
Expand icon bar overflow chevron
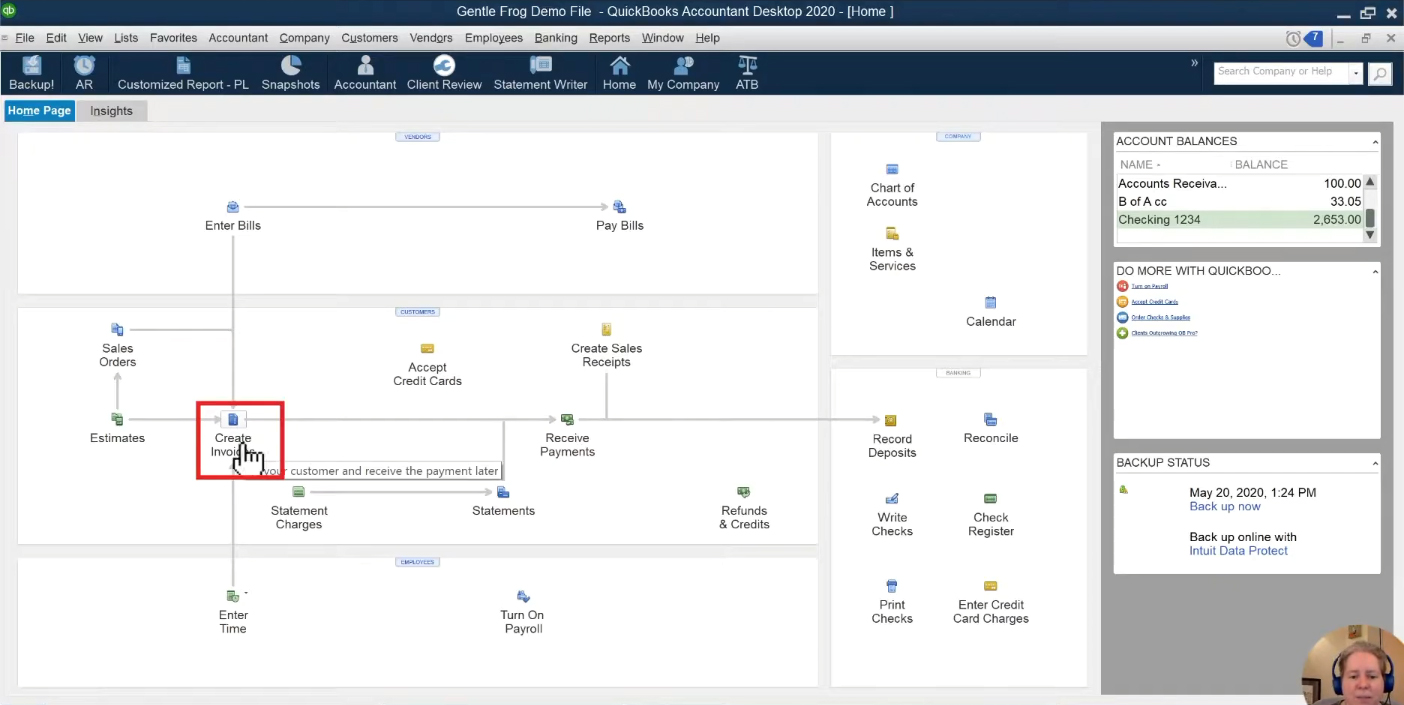point(1194,63)
